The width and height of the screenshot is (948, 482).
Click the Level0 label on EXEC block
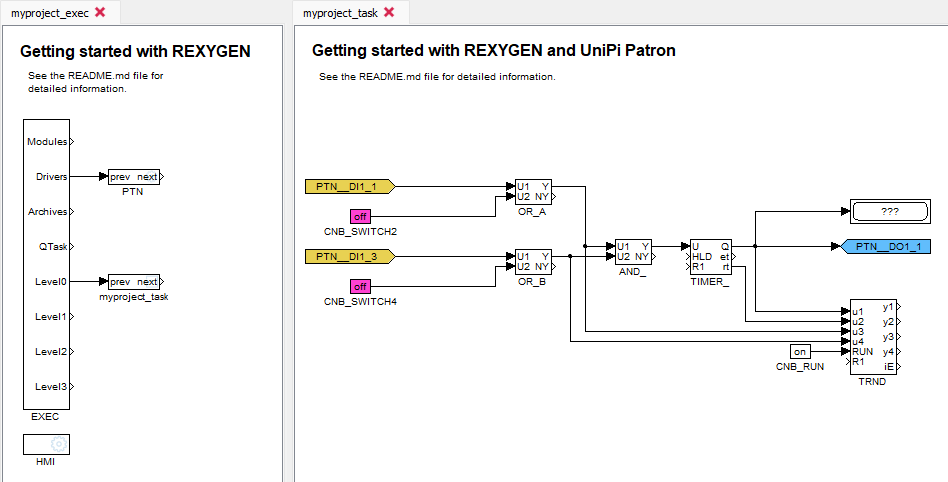tap(51, 282)
